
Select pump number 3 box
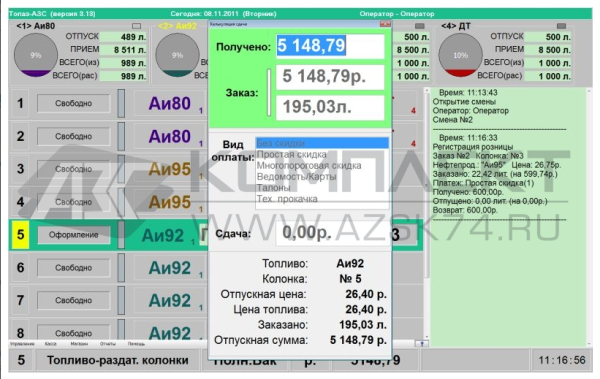pyautogui.click(x=20, y=169)
